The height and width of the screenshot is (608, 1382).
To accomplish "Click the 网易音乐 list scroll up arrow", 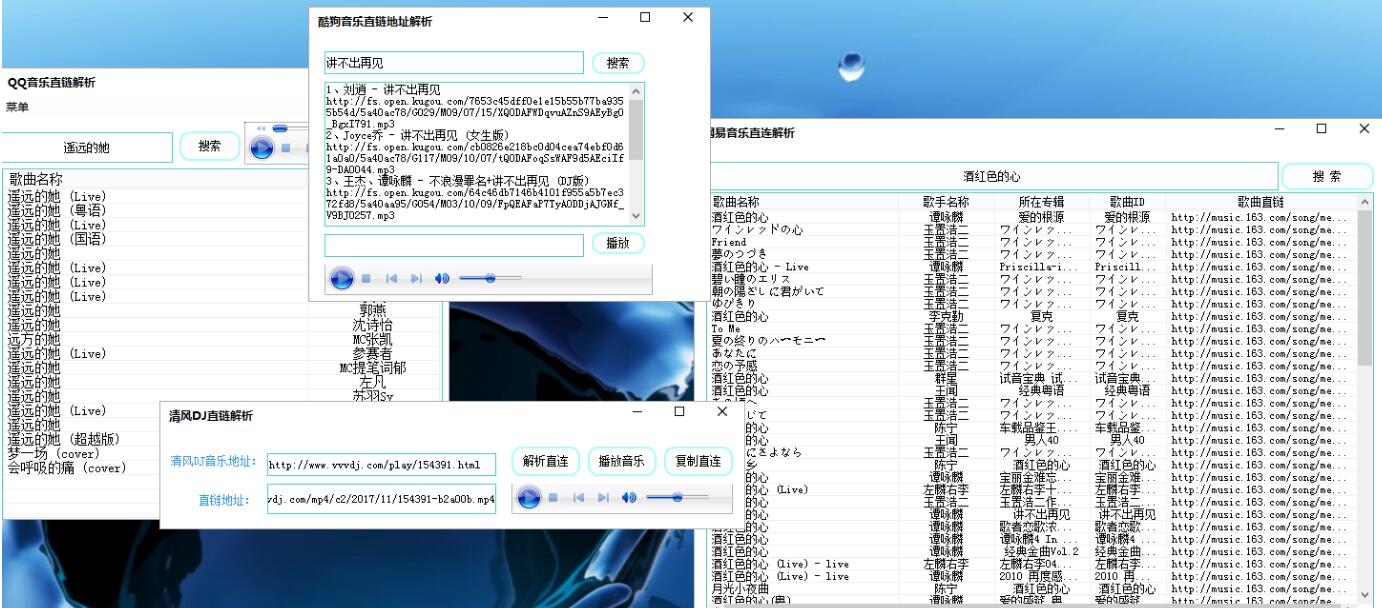I will (1365, 202).
